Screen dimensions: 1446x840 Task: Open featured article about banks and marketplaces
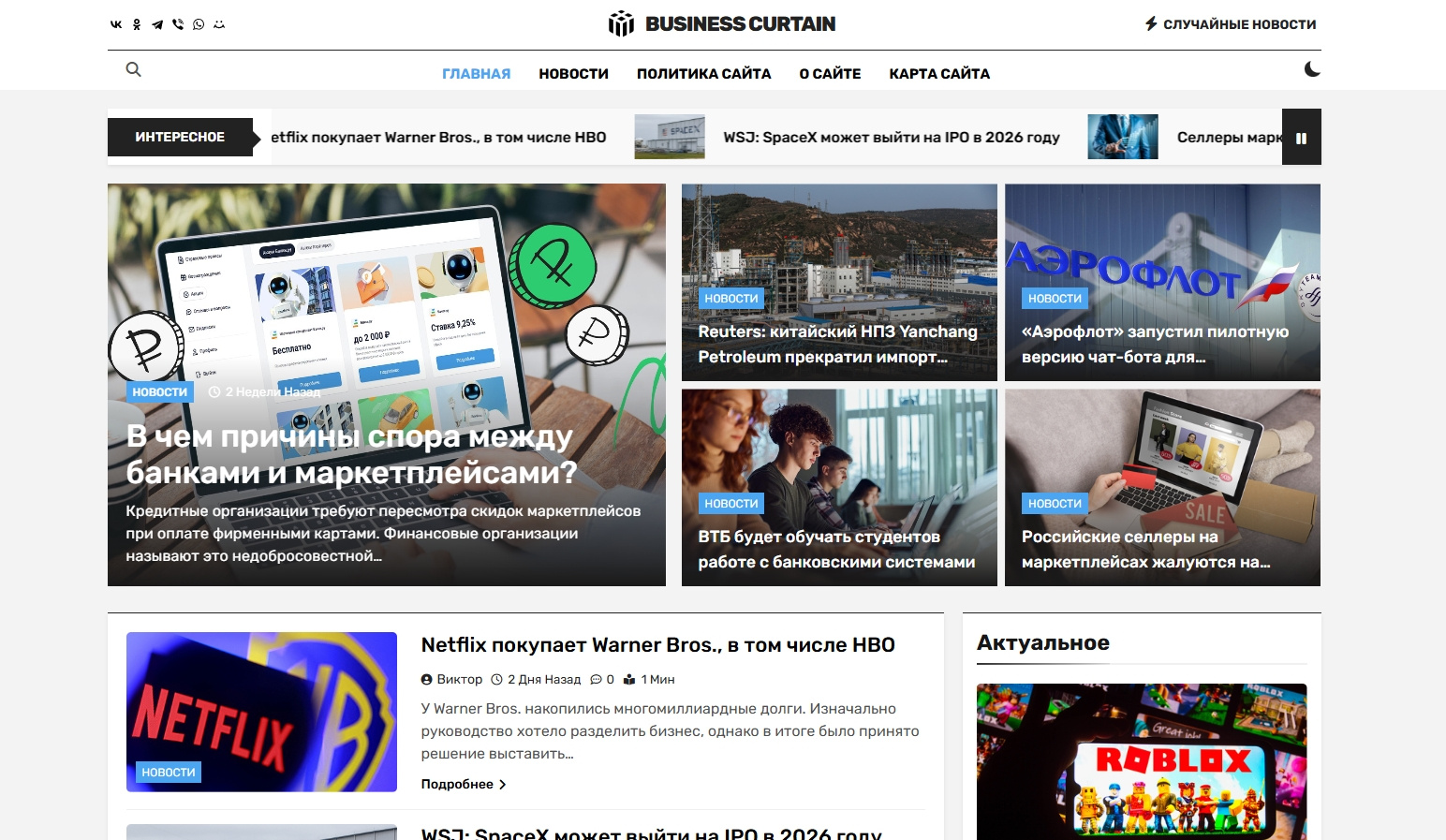351,454
